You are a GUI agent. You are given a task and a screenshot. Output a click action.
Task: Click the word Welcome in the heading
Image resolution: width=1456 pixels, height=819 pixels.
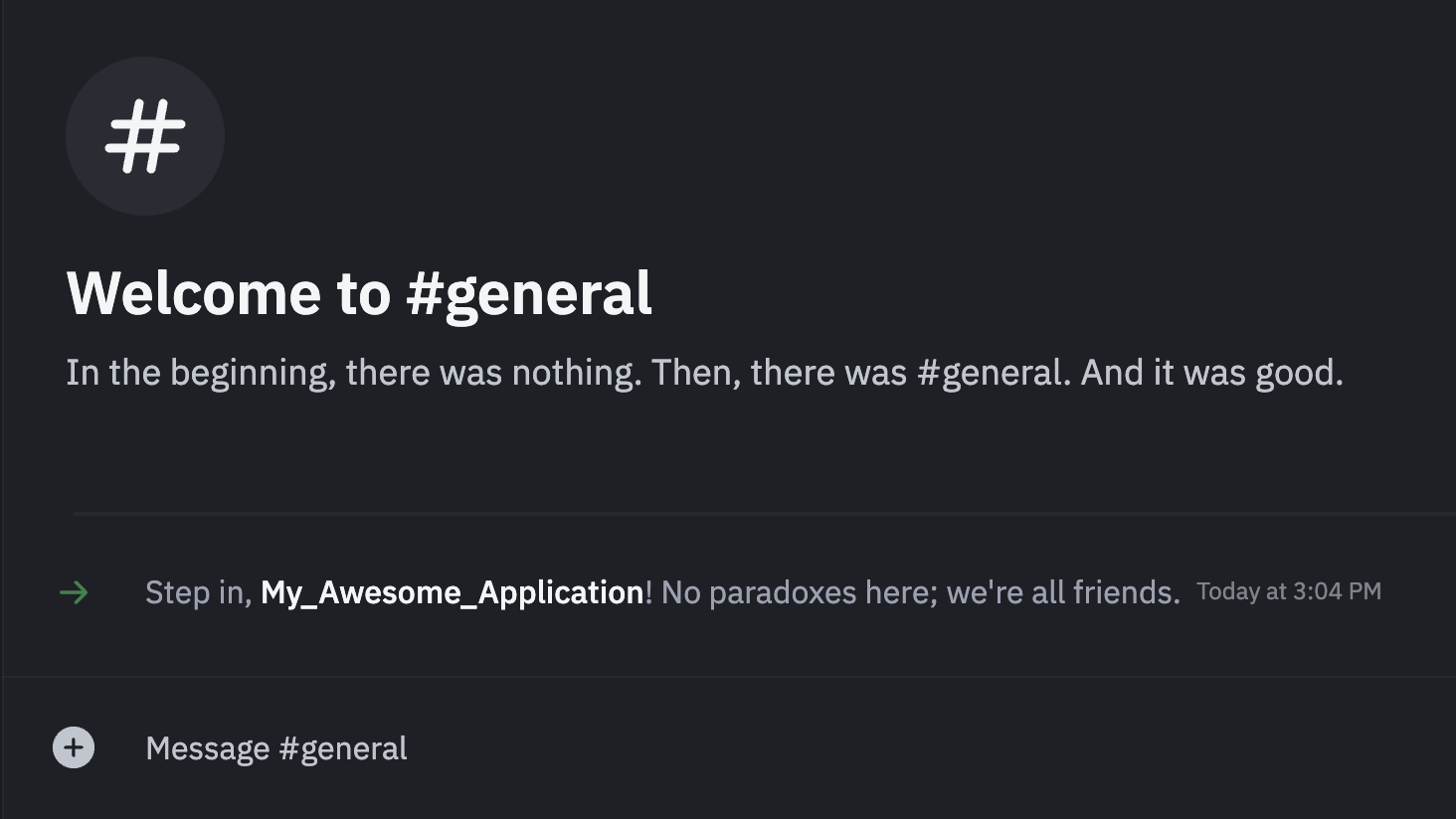coord(194,293)
